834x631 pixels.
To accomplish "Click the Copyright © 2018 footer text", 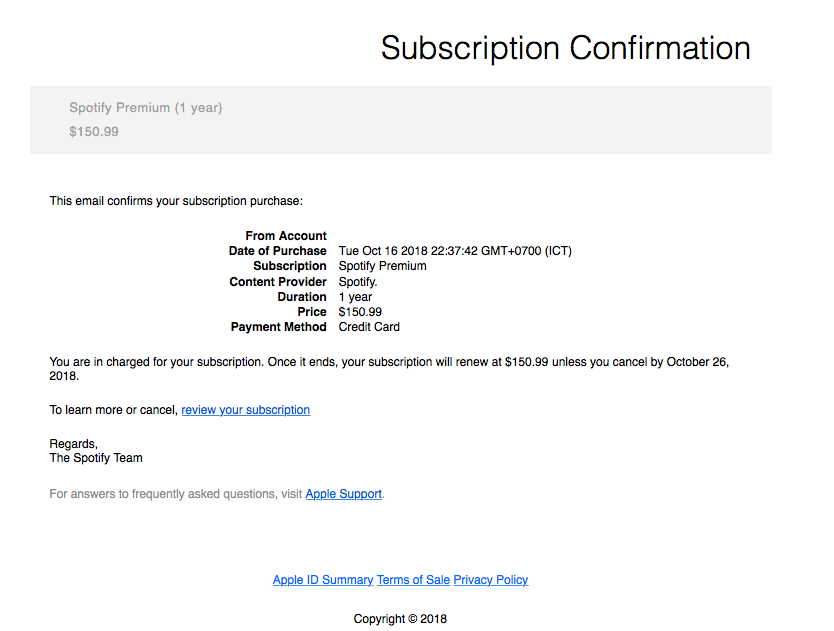I will 400,619.
